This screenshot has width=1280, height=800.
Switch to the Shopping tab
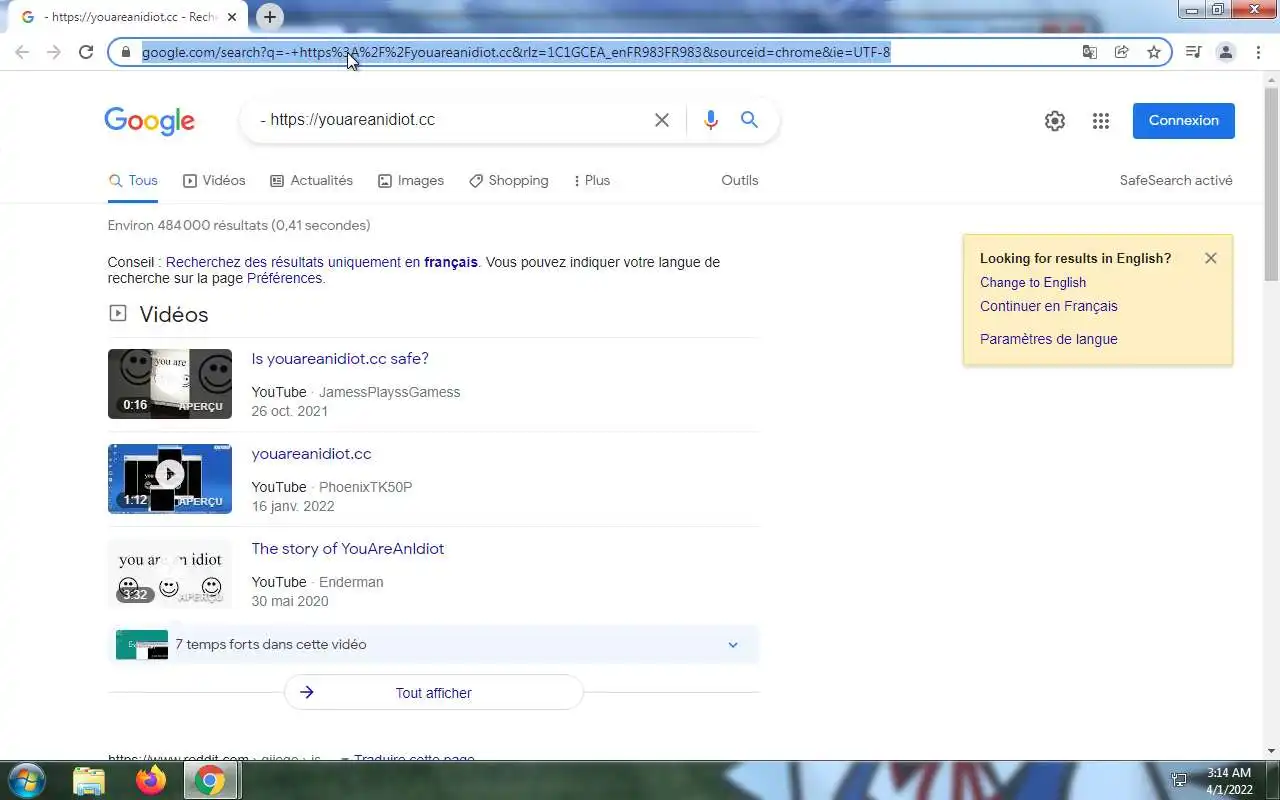tap(509, 181)
